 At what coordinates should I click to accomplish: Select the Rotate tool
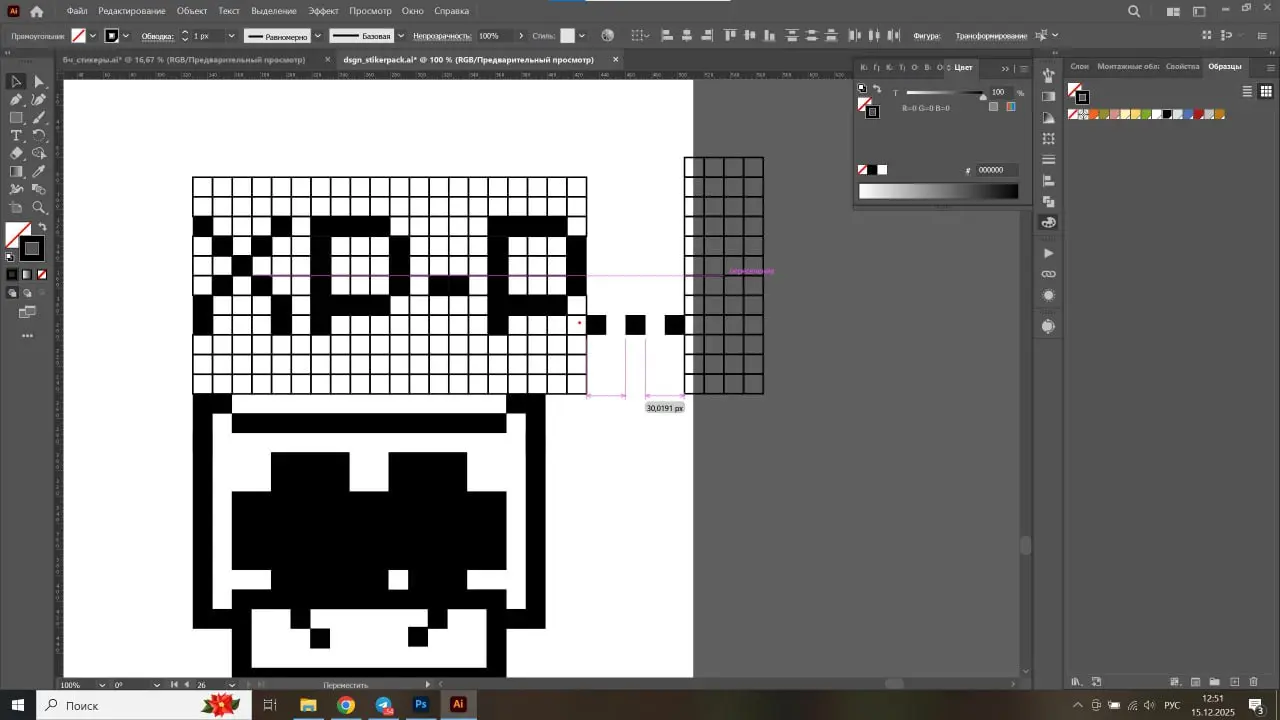point(39,136)
